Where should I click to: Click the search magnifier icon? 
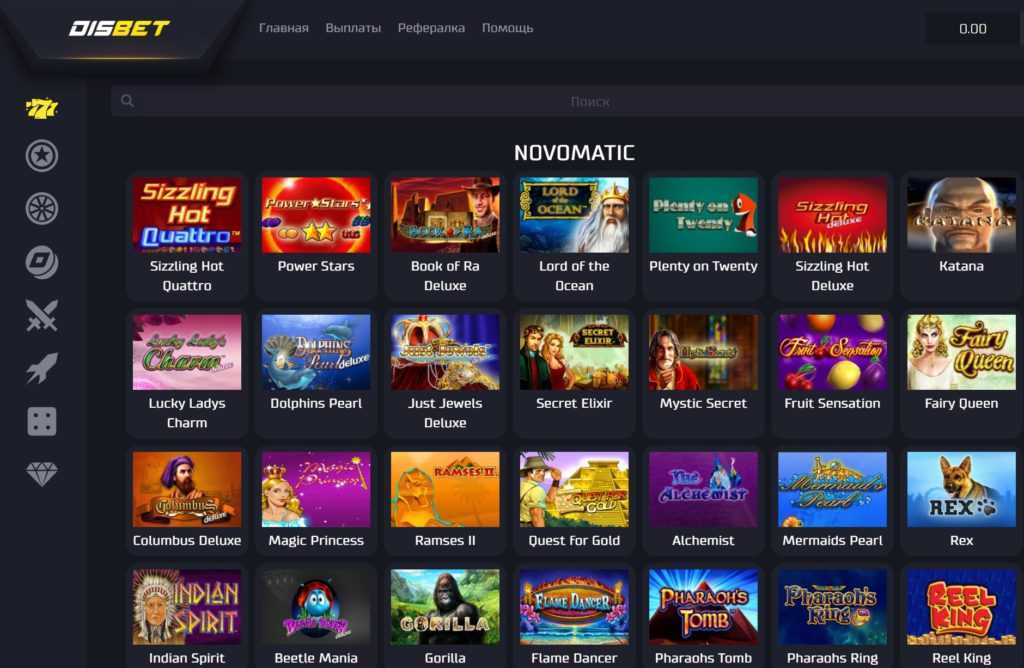127,101
